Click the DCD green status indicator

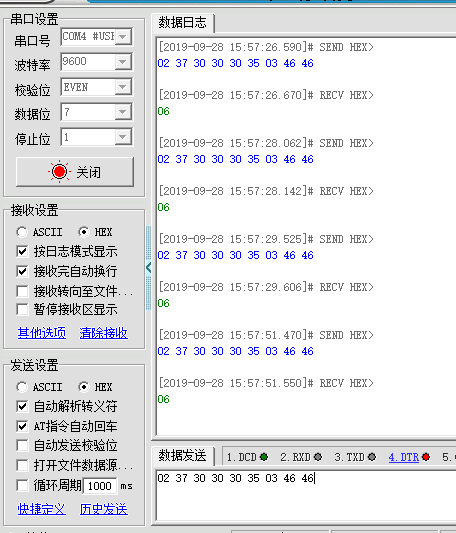click(264, 457)
